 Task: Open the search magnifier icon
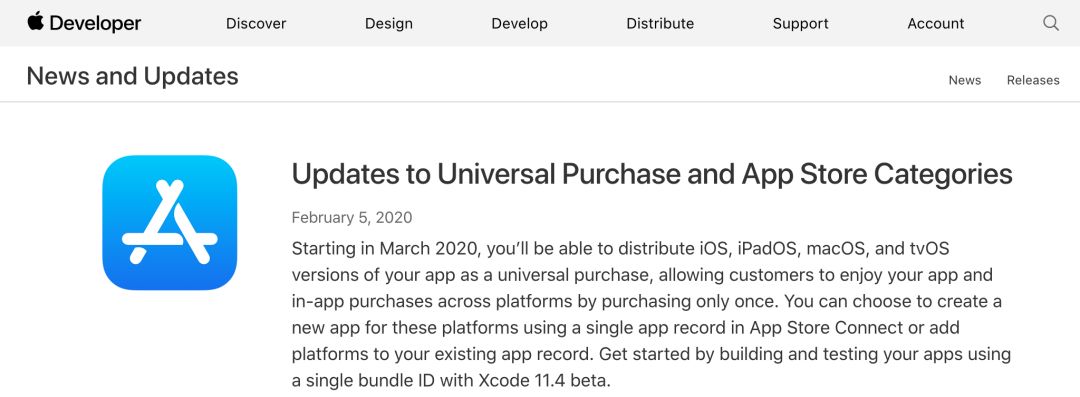[1050, 23]
